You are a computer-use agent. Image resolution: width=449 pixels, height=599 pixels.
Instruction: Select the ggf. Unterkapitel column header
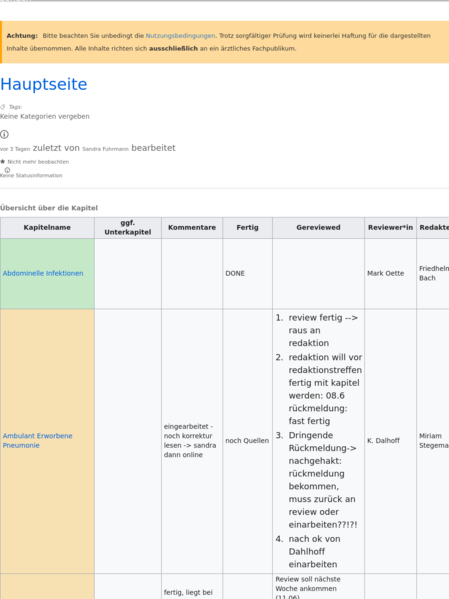(128, 228)
